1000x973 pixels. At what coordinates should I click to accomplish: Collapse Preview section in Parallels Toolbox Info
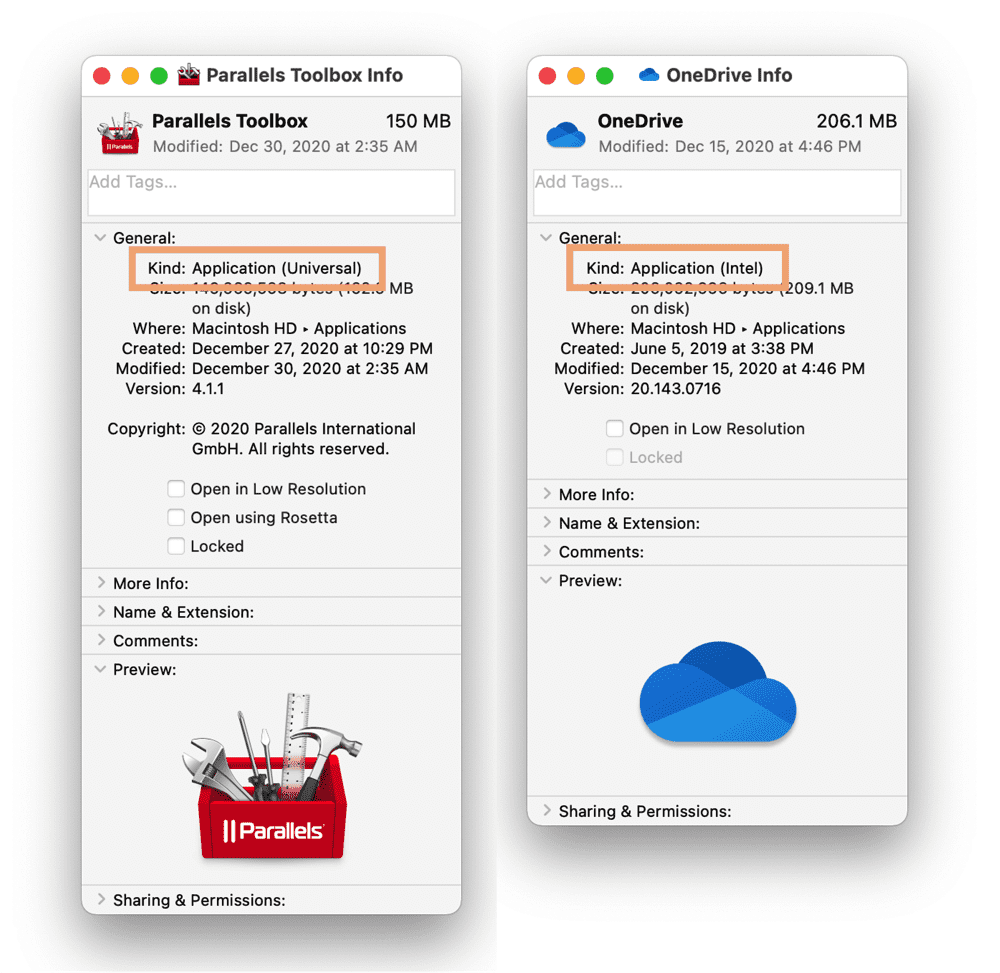(100, 669)
